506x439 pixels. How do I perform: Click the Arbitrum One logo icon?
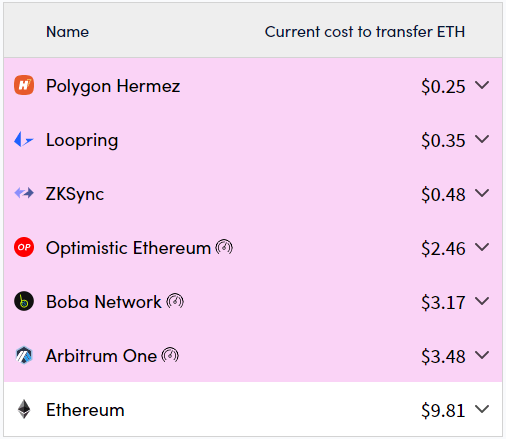click(24, 355)
